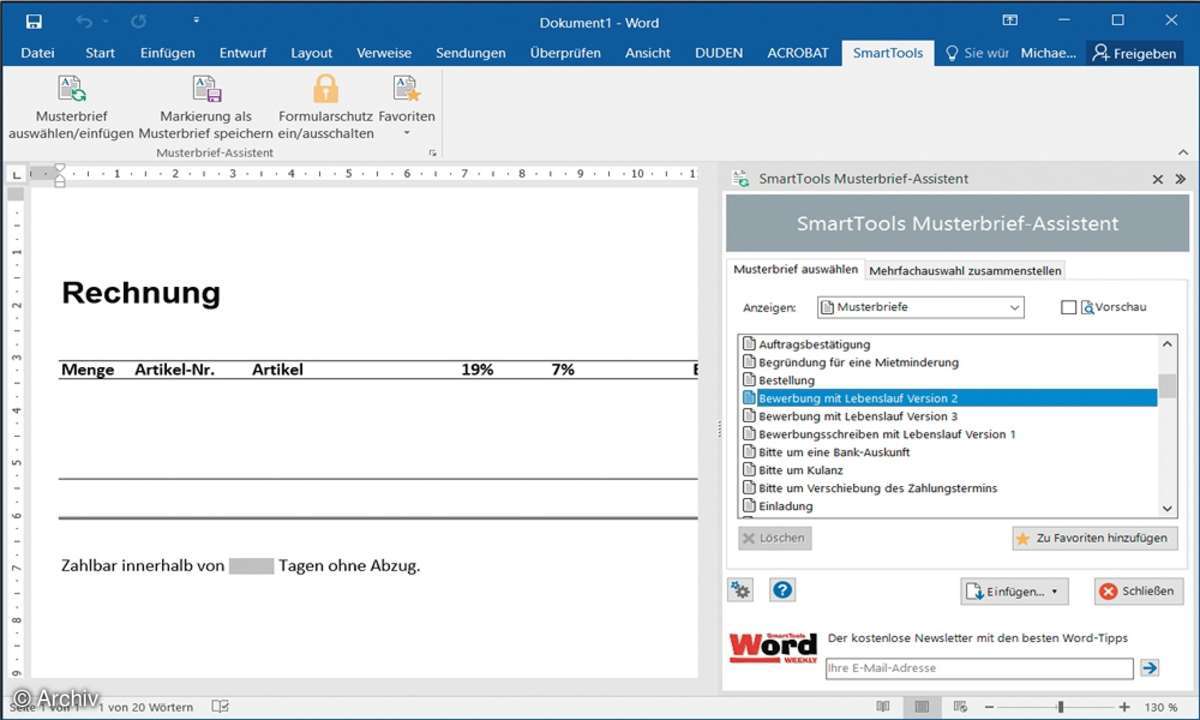Click the Löschen button
The height and width of the screenshot is (720, 1200).
tap(775, 538)
